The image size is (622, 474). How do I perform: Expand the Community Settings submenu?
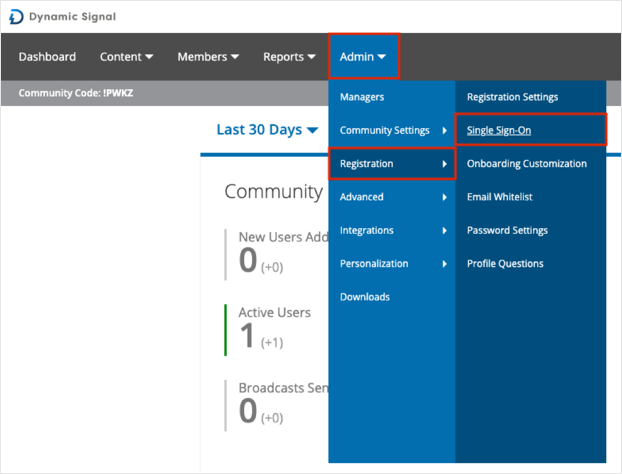(x=392, y=131)
